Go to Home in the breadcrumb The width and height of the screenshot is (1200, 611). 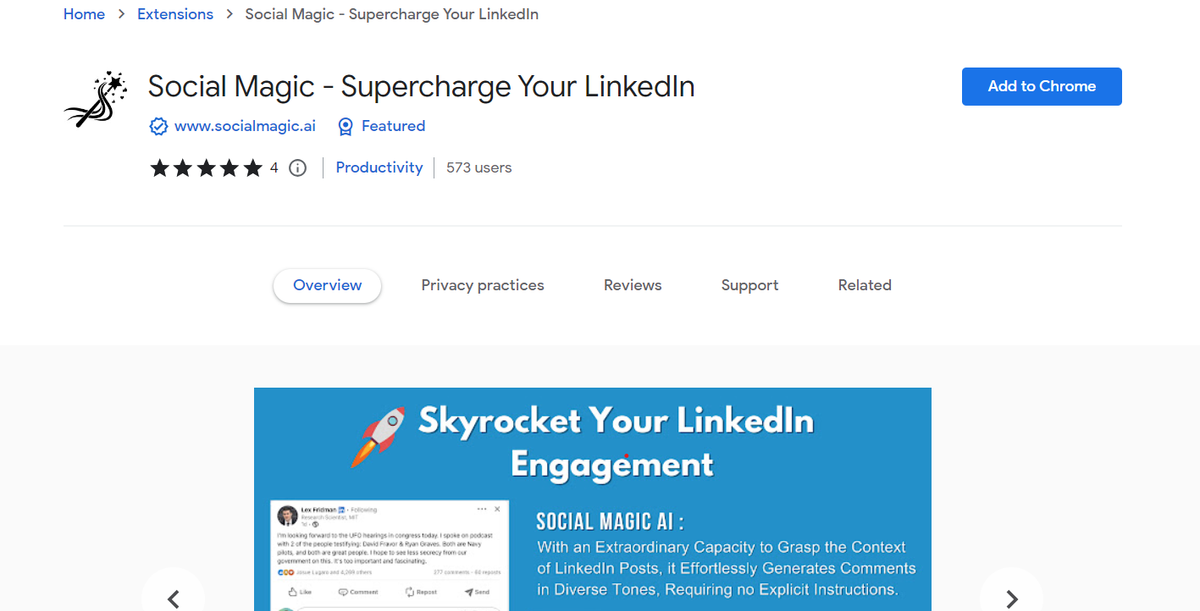coord(84,14)
